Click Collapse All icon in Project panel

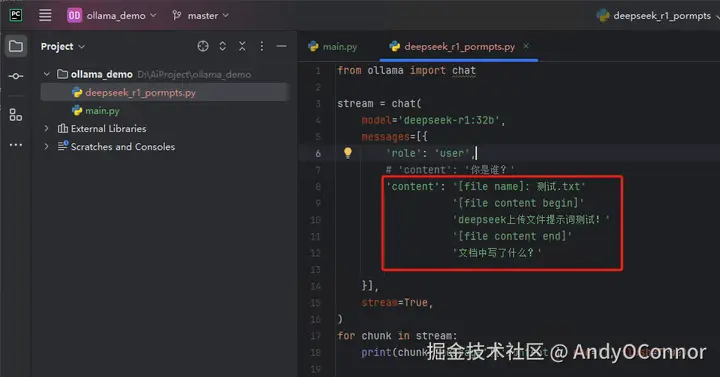click(242, 46)
